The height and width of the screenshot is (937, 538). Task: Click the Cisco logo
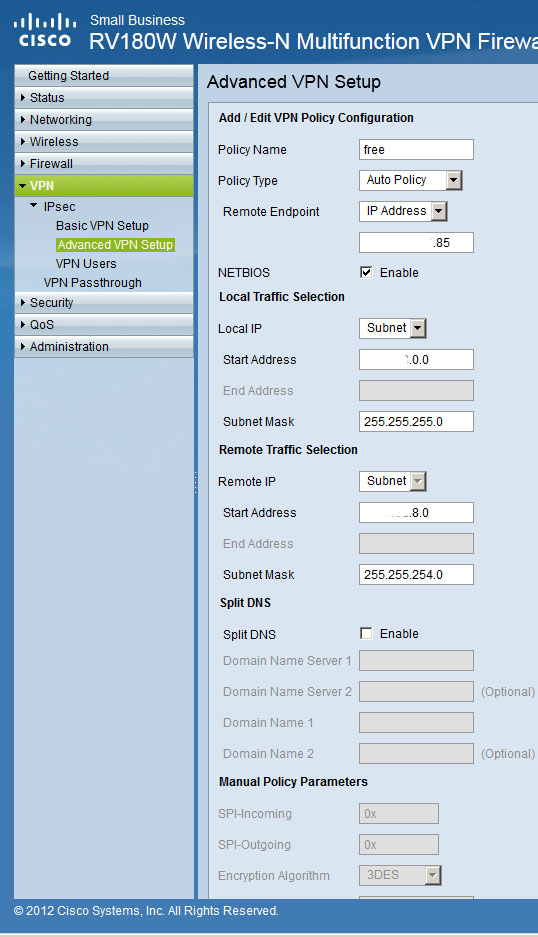45,30
